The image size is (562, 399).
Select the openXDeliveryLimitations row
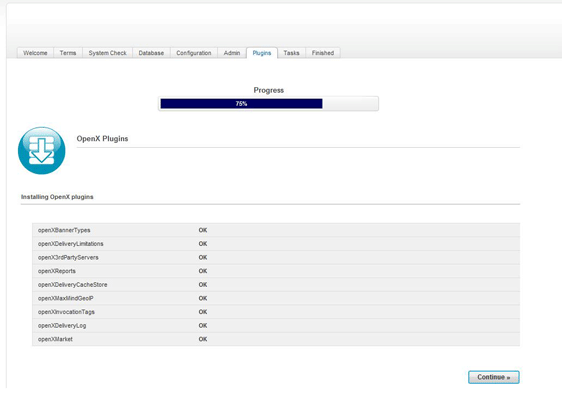click(276, 244)
